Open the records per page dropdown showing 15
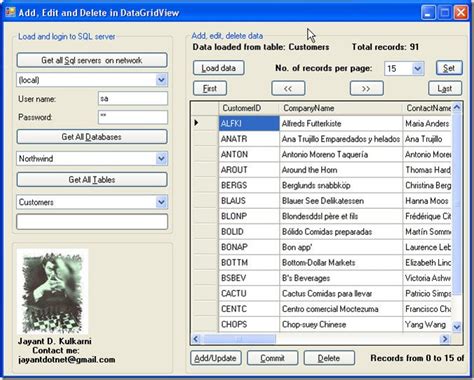 417,69
